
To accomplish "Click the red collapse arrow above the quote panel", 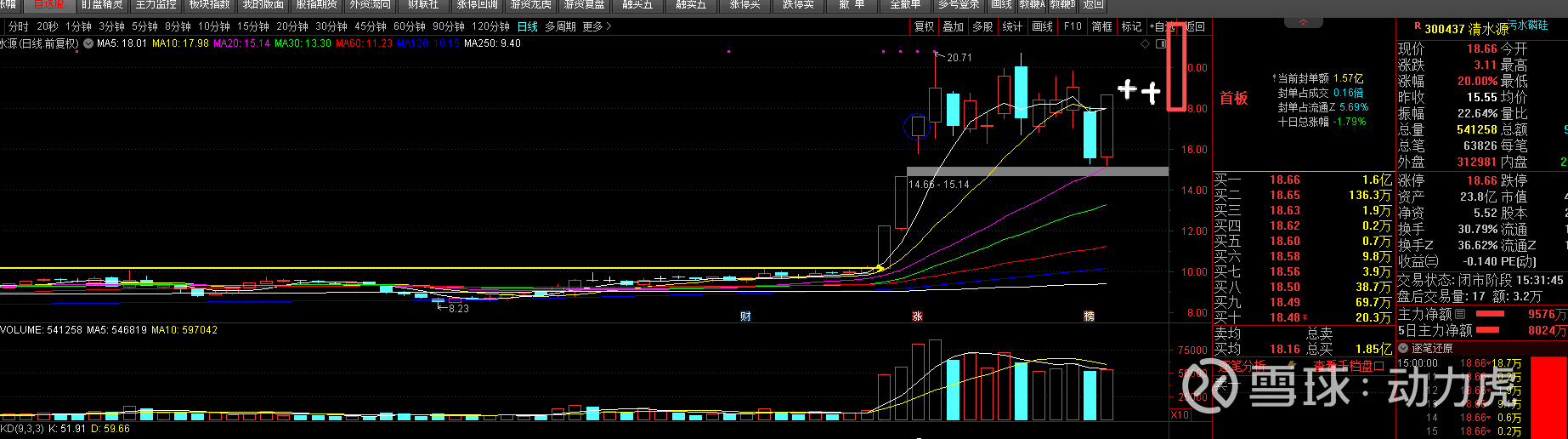I will [x=1304, y=22].
